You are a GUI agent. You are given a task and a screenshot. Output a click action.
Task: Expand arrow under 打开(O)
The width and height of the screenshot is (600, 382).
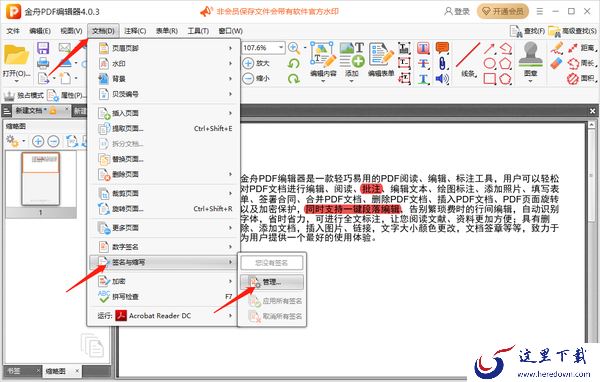[x=16, y=81]
